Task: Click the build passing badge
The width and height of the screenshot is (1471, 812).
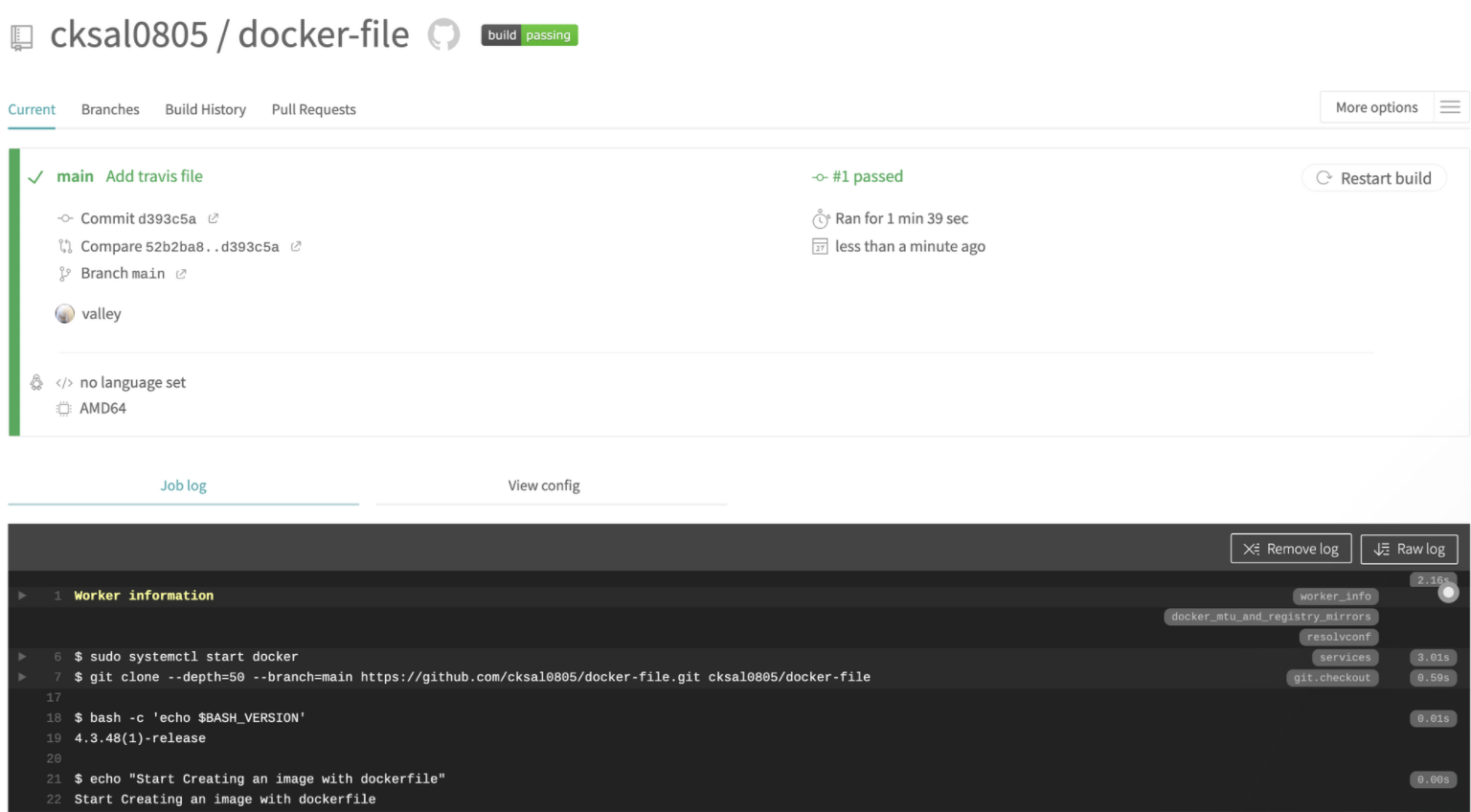Action: click(x=530, y=35)
